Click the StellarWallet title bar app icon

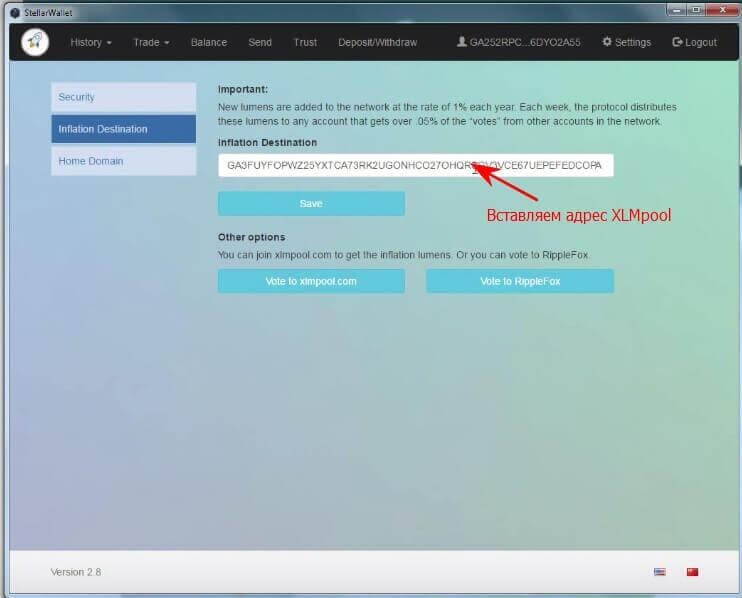(15, 12)
